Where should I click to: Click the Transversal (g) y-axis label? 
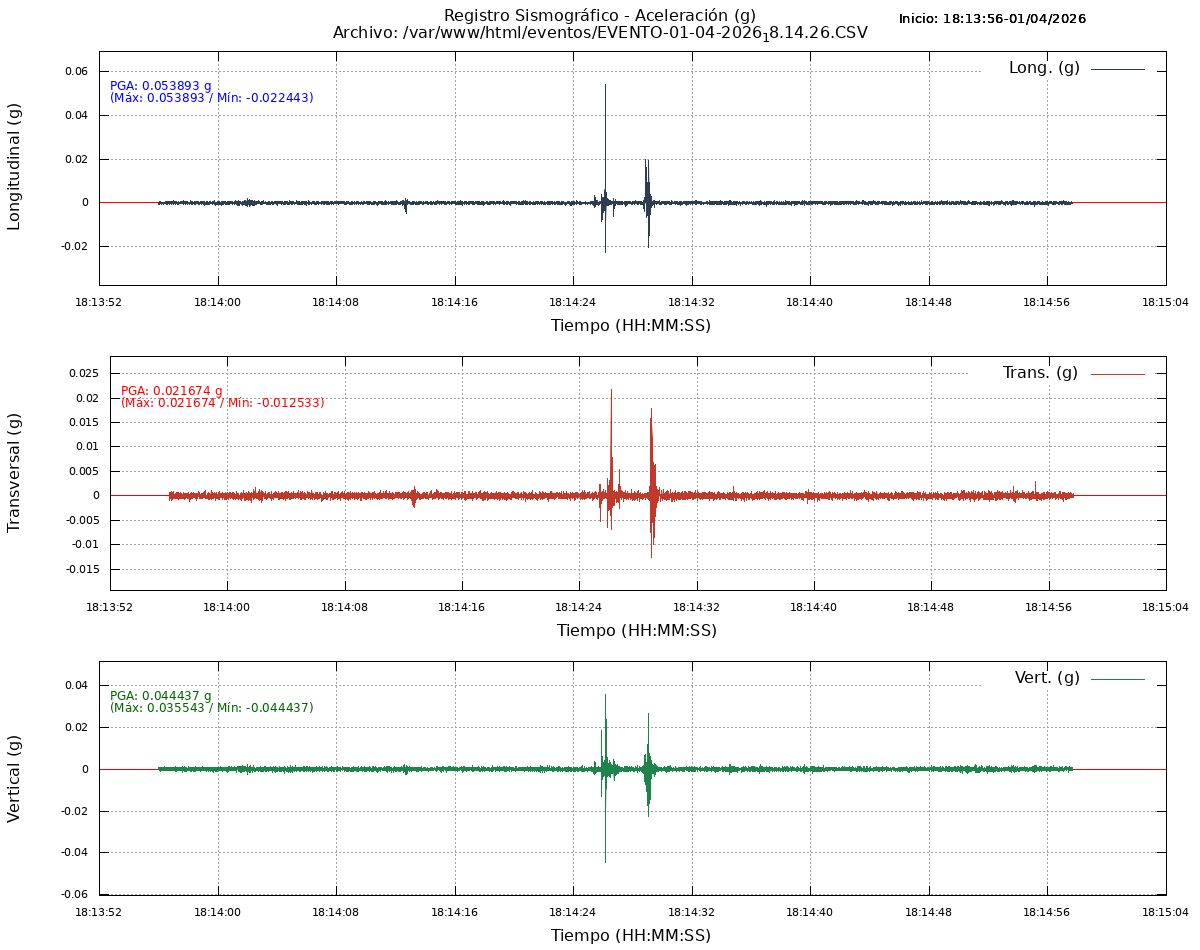tap(15, 472)
